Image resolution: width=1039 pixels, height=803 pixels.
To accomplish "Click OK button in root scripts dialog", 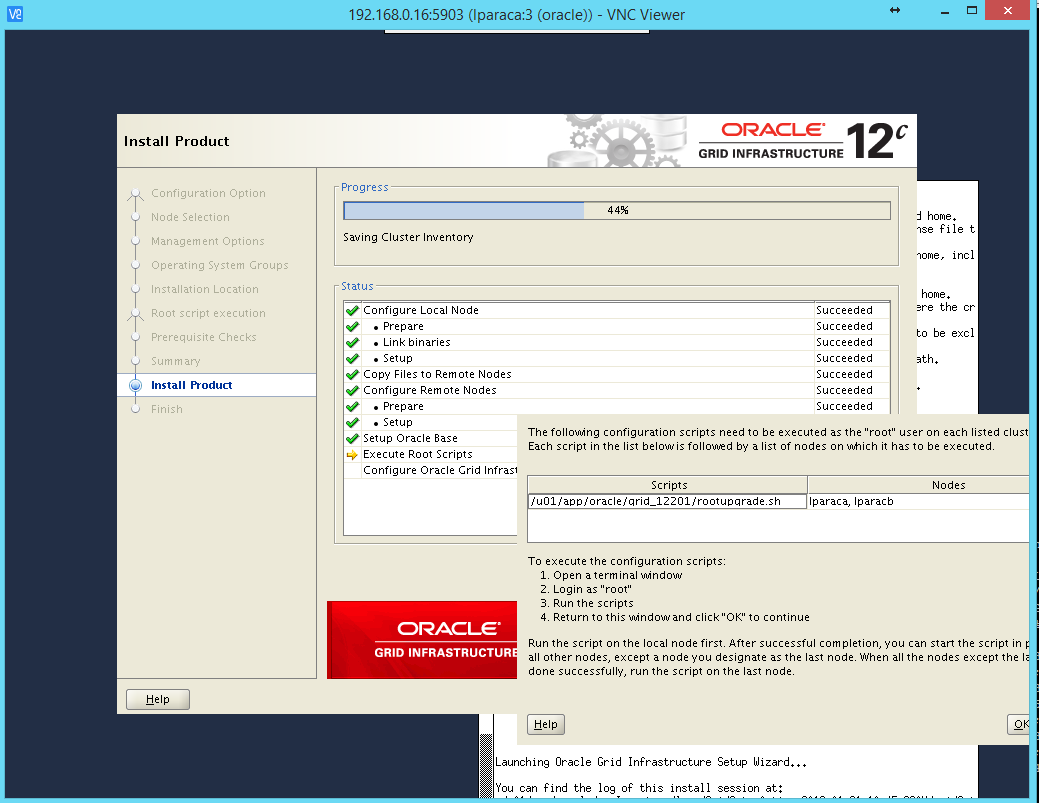I will click(1020, 724).
